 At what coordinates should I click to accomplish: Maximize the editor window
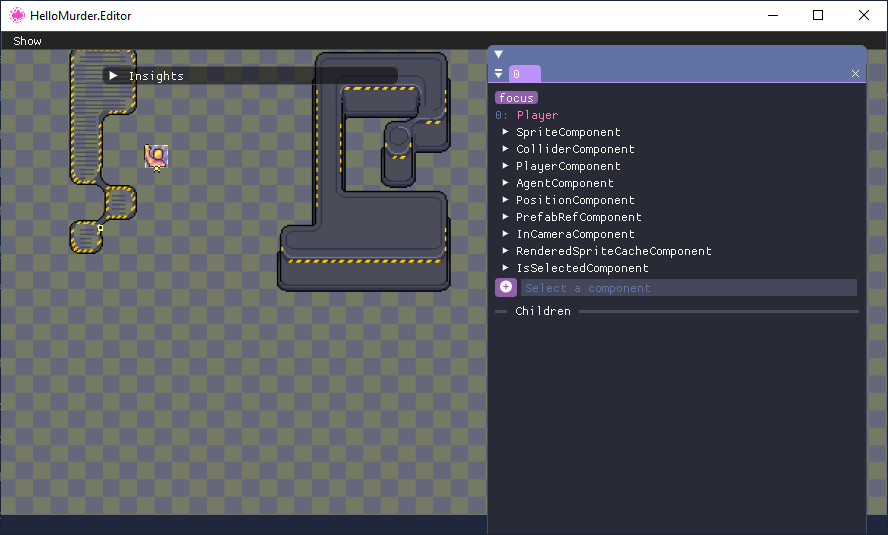818,16
